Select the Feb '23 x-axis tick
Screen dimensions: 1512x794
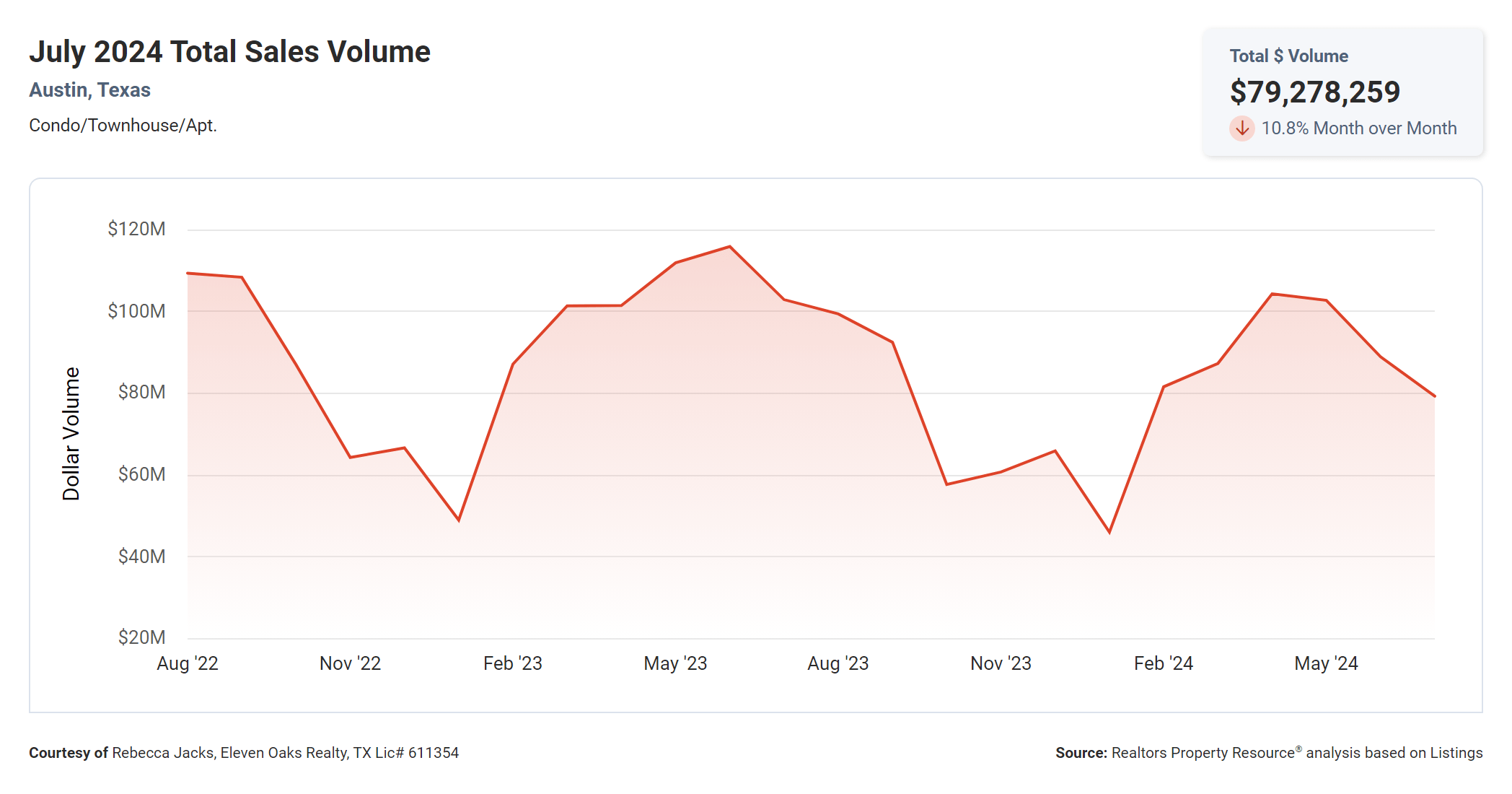(x=512, y=663)
